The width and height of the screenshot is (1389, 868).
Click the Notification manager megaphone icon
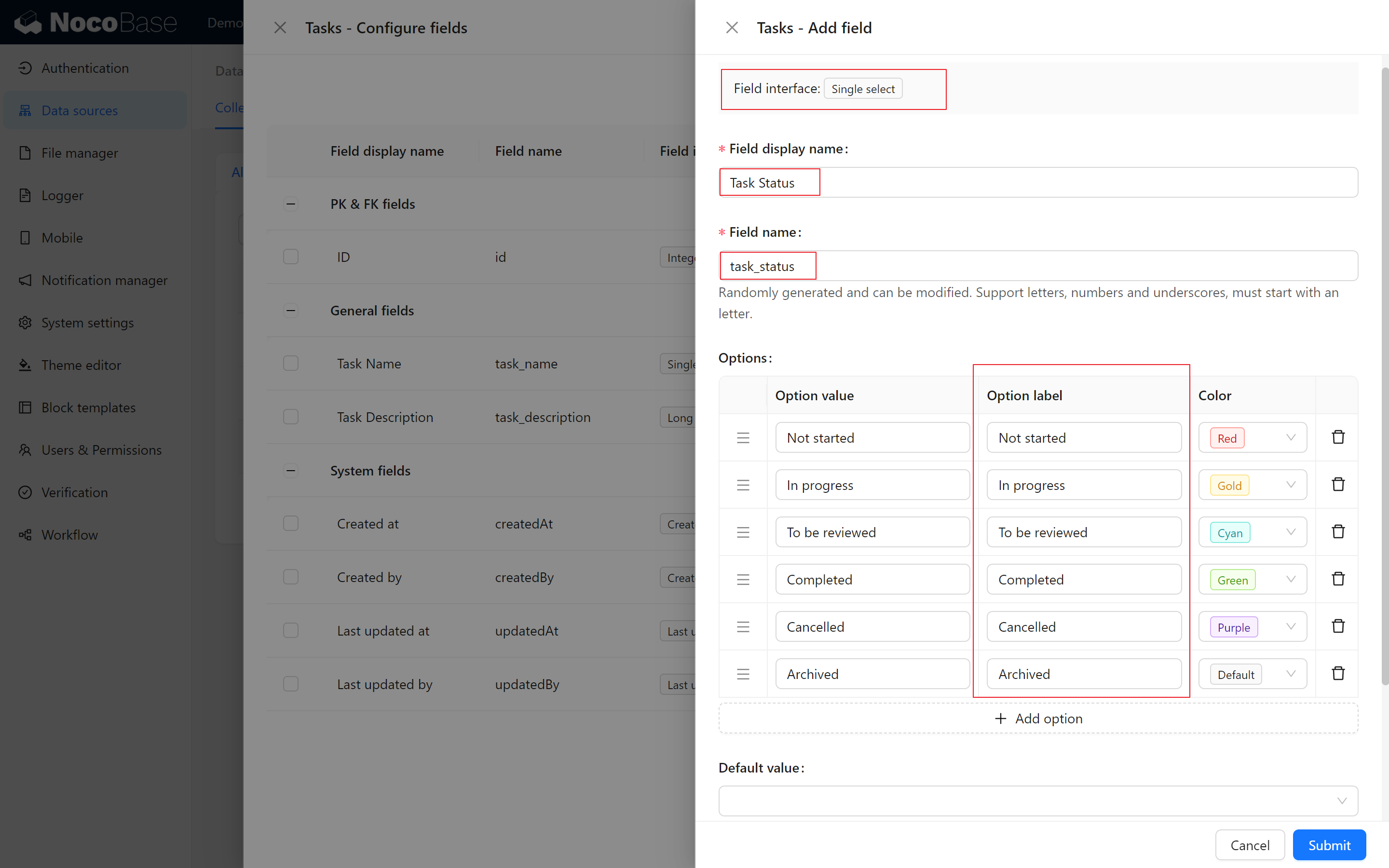point(25,280)
